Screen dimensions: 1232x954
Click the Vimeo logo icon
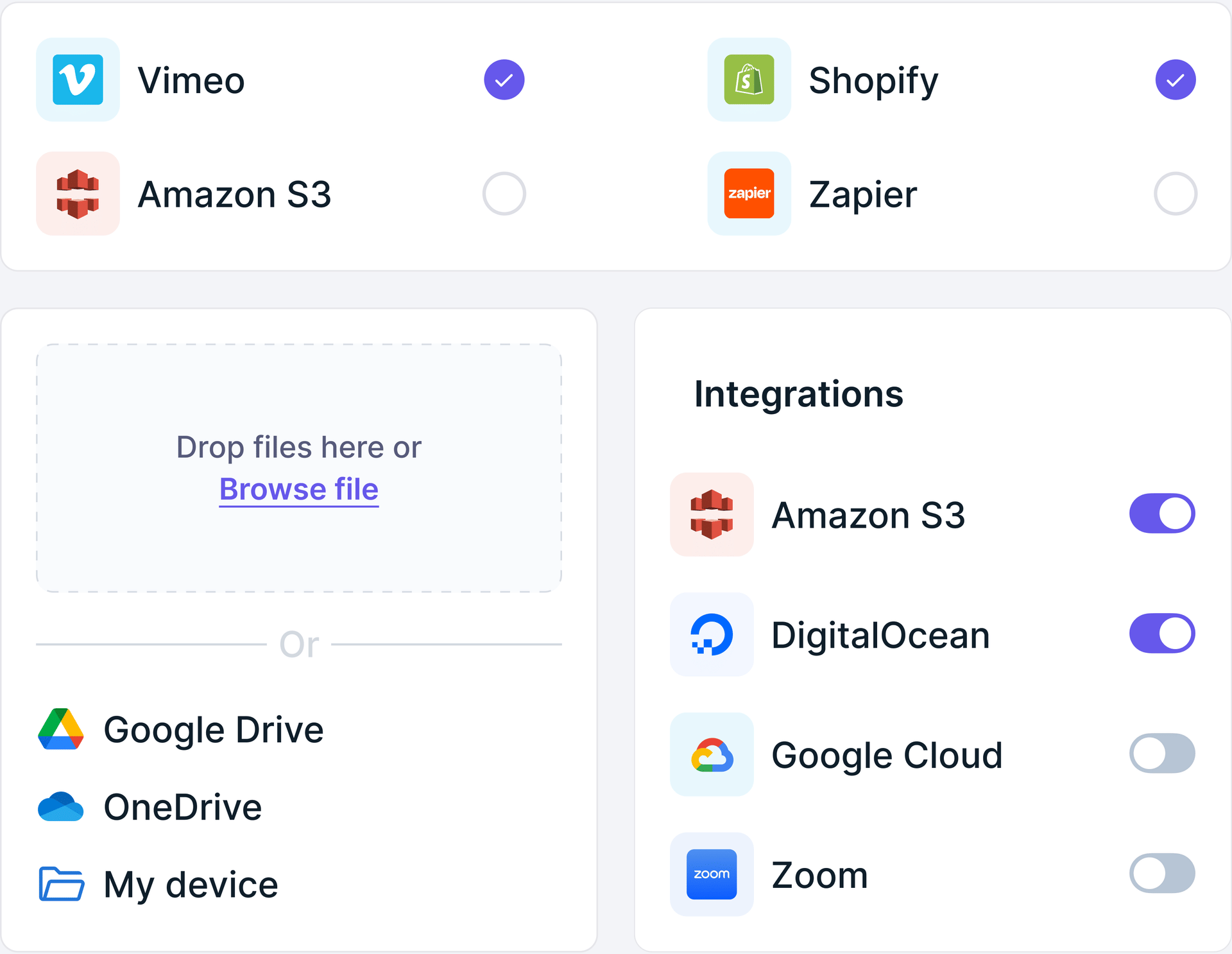78,80
